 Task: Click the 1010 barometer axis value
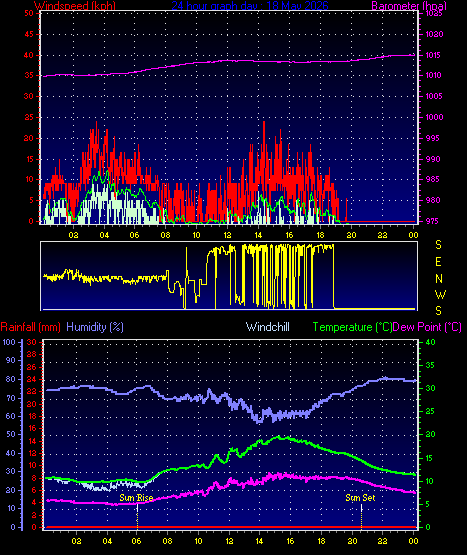point(433,75)
